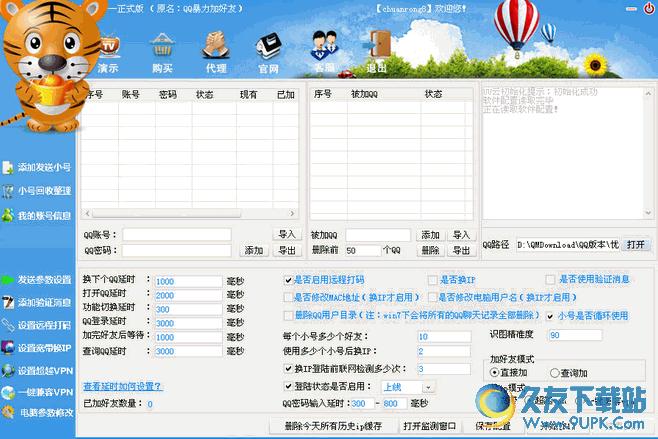Click 导出 button beside 删除 button
658x439 pixels.
pyautogui.click(x=461, y=251)
